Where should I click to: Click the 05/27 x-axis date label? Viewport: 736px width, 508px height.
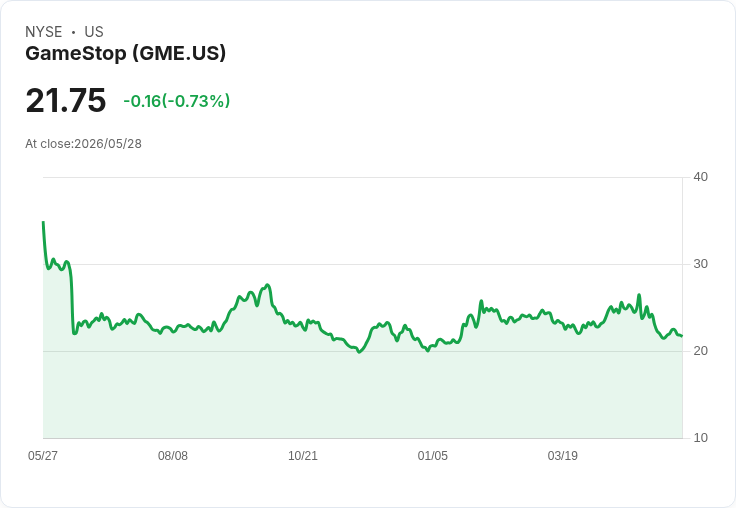[43, 455]
